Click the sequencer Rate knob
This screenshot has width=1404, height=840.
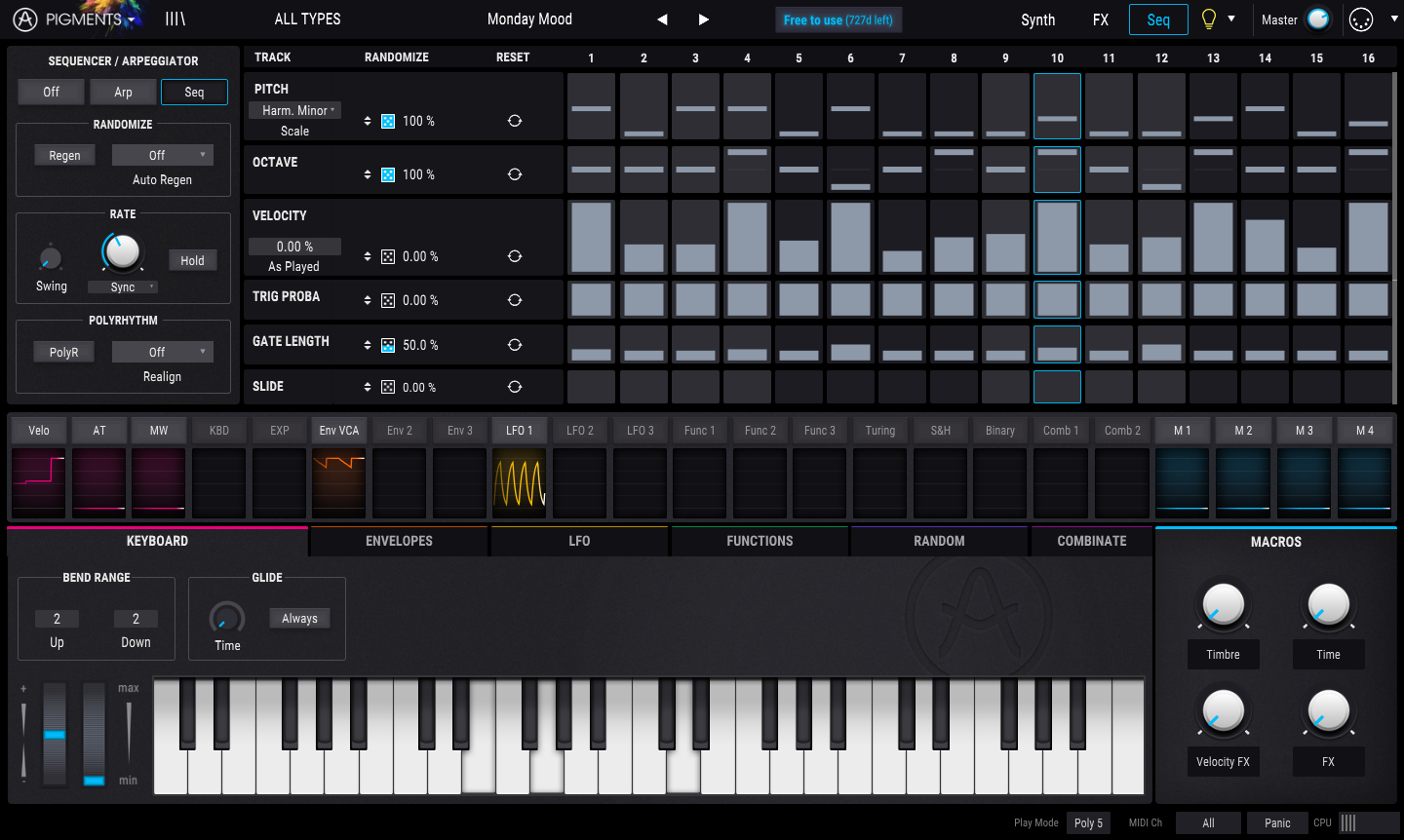click(x=121, y=251)
